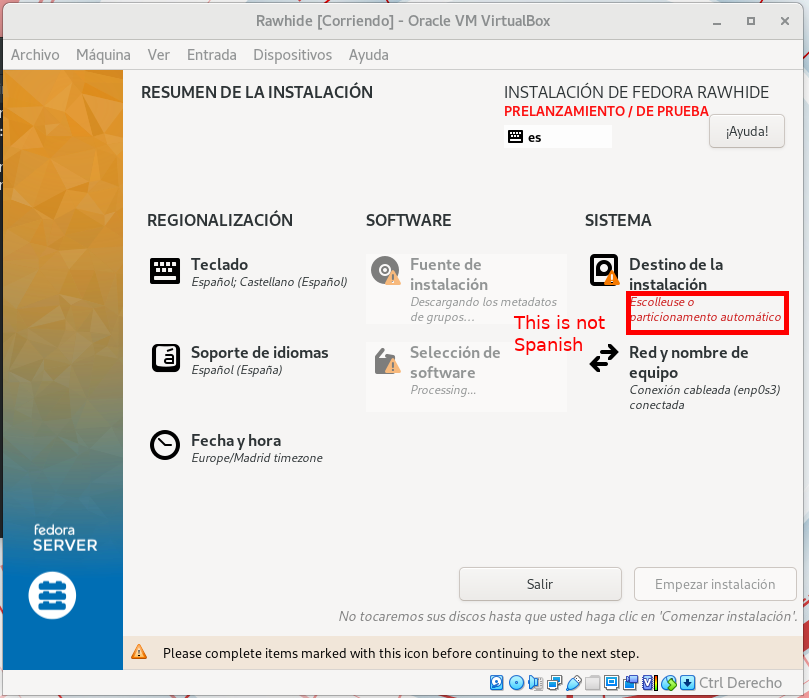Click VirtualBox network adapters status icon

tap(555, 683)
